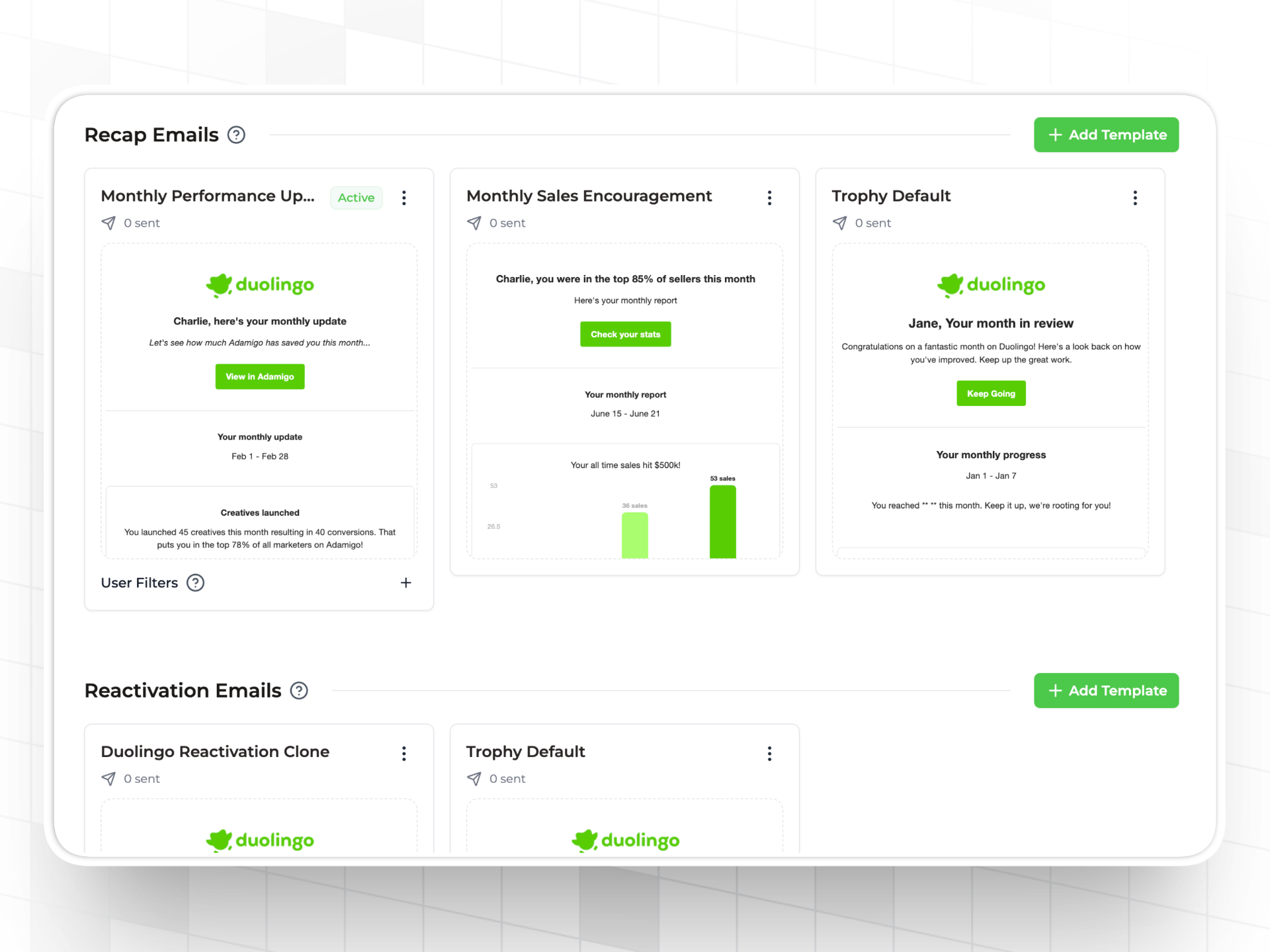
Task: Click Duolingo logo in recap Trophy Default preview
Action: [x=991, y=285]
